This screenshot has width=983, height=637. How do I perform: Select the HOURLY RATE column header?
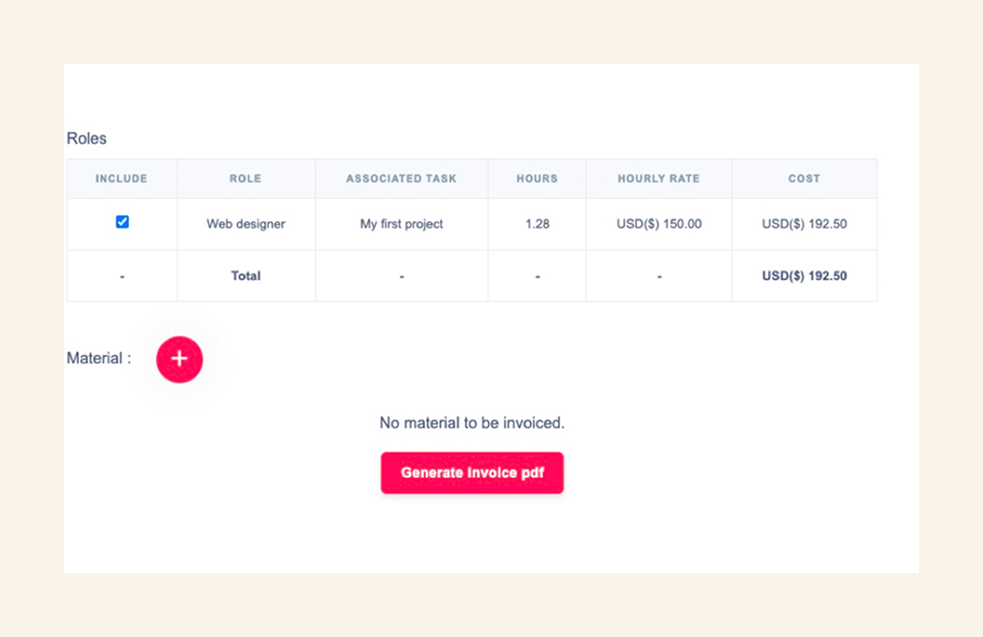click(x=658, y=178)
